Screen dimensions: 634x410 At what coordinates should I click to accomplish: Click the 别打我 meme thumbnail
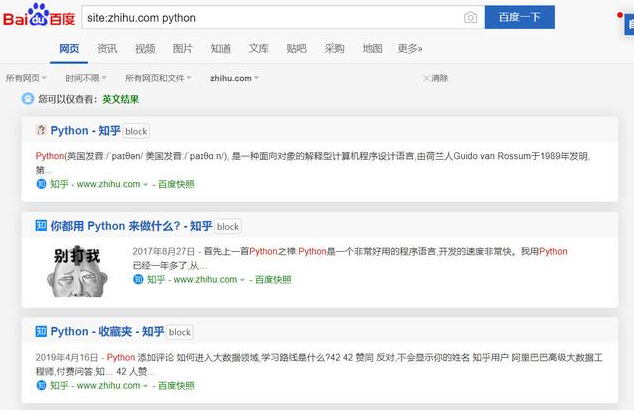77,271
